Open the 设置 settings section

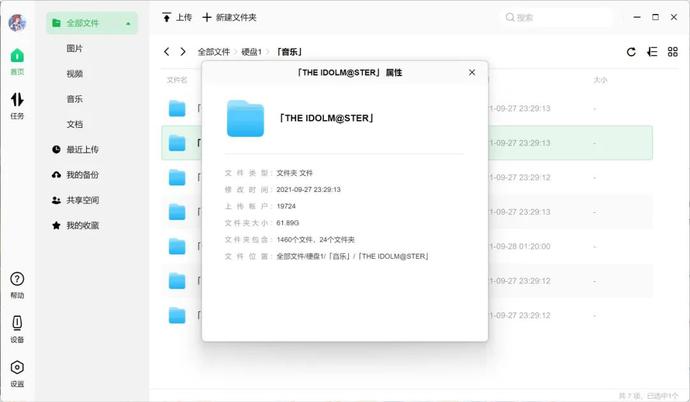coord(17,374)
